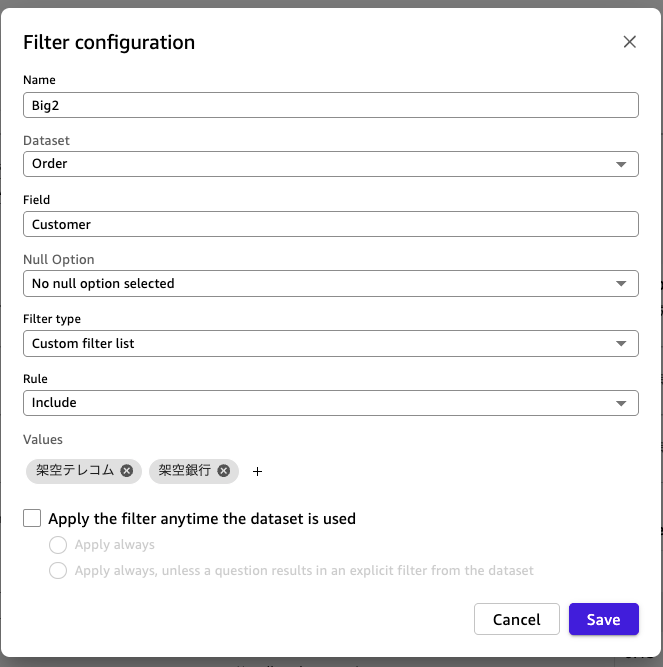Focus the Name field containing Big2
663x667 pixels.
tap(330, 105)
